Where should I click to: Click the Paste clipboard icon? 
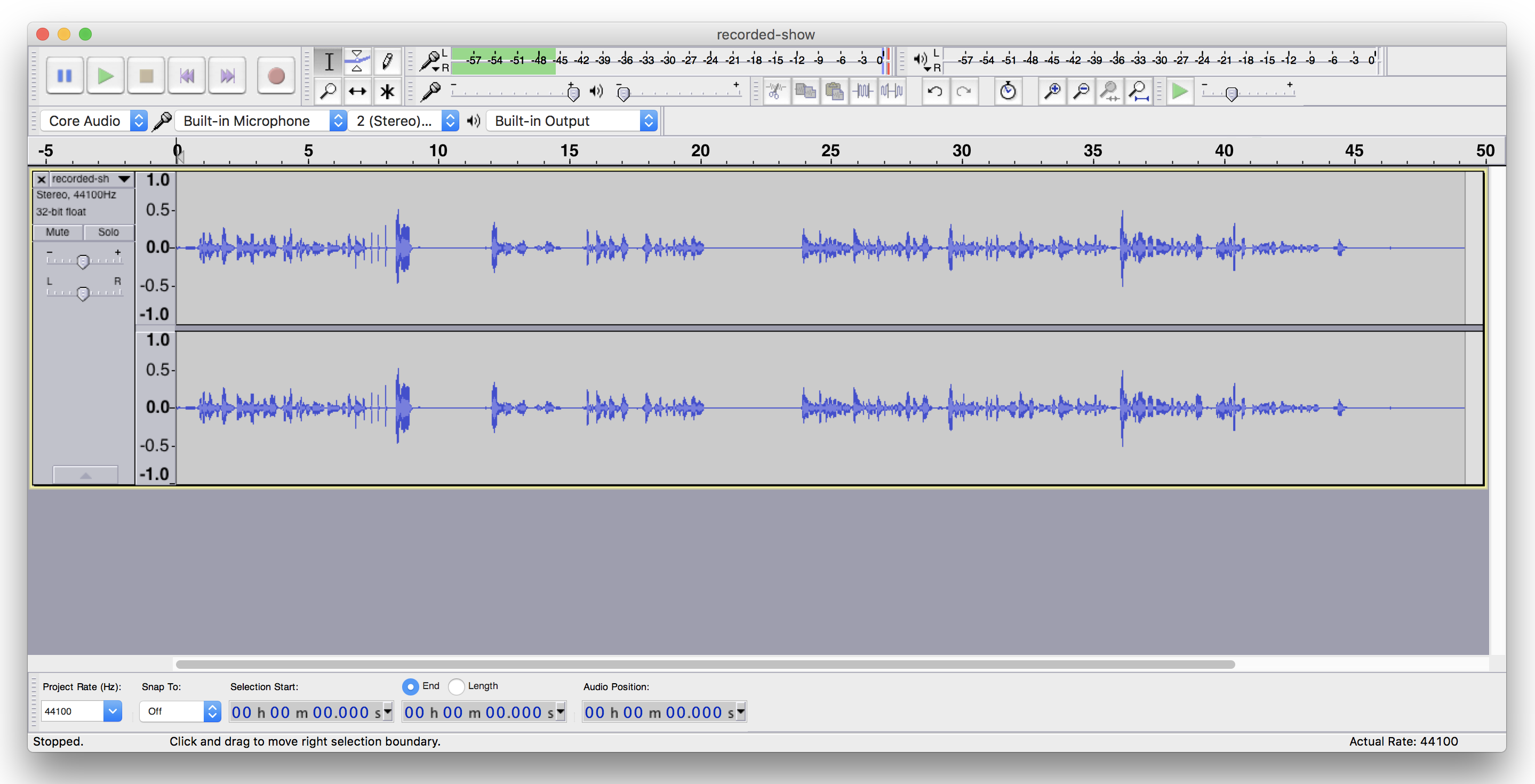[x=834, y=91]
